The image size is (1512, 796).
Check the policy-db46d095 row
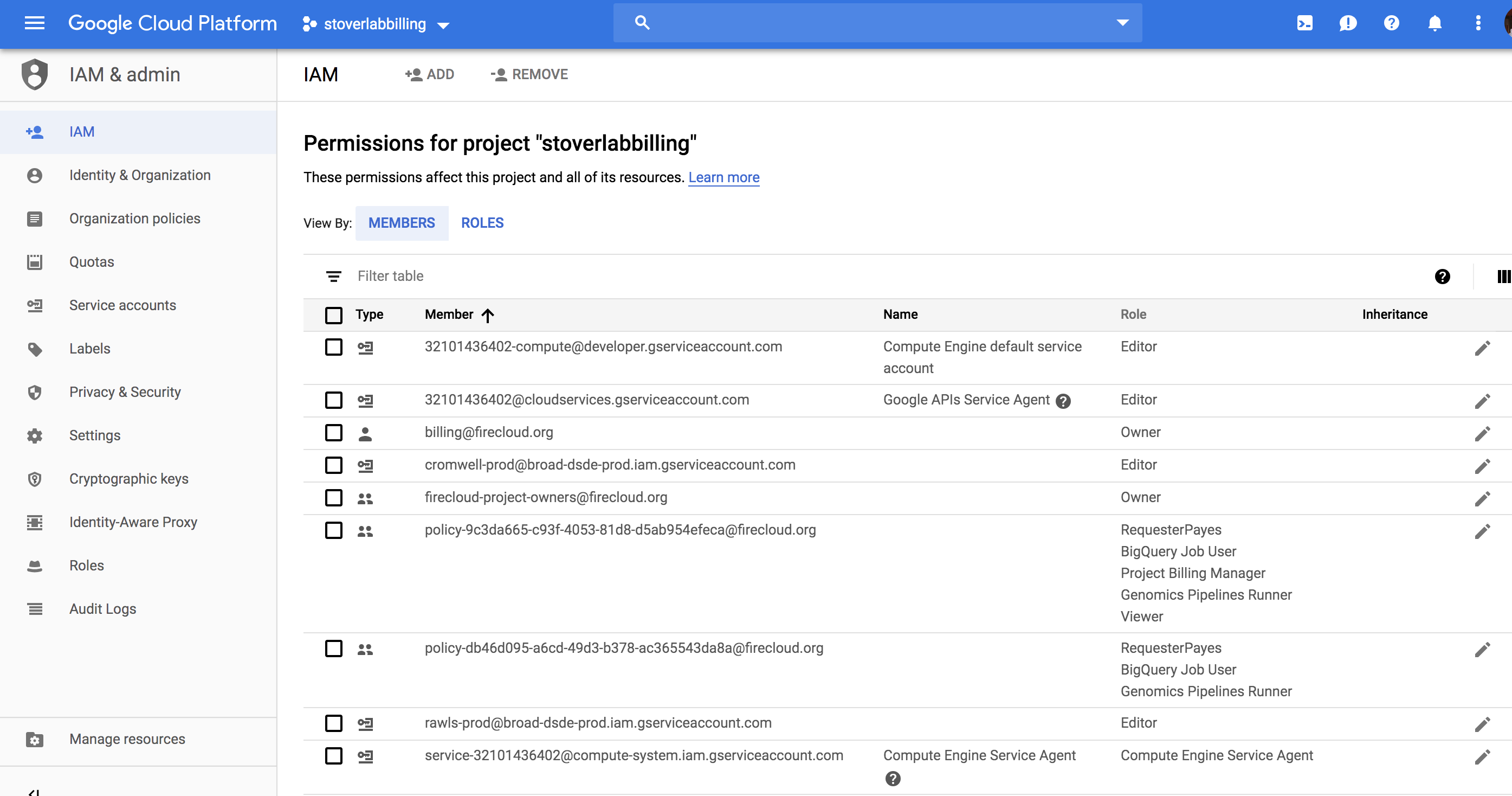point(333,649)
